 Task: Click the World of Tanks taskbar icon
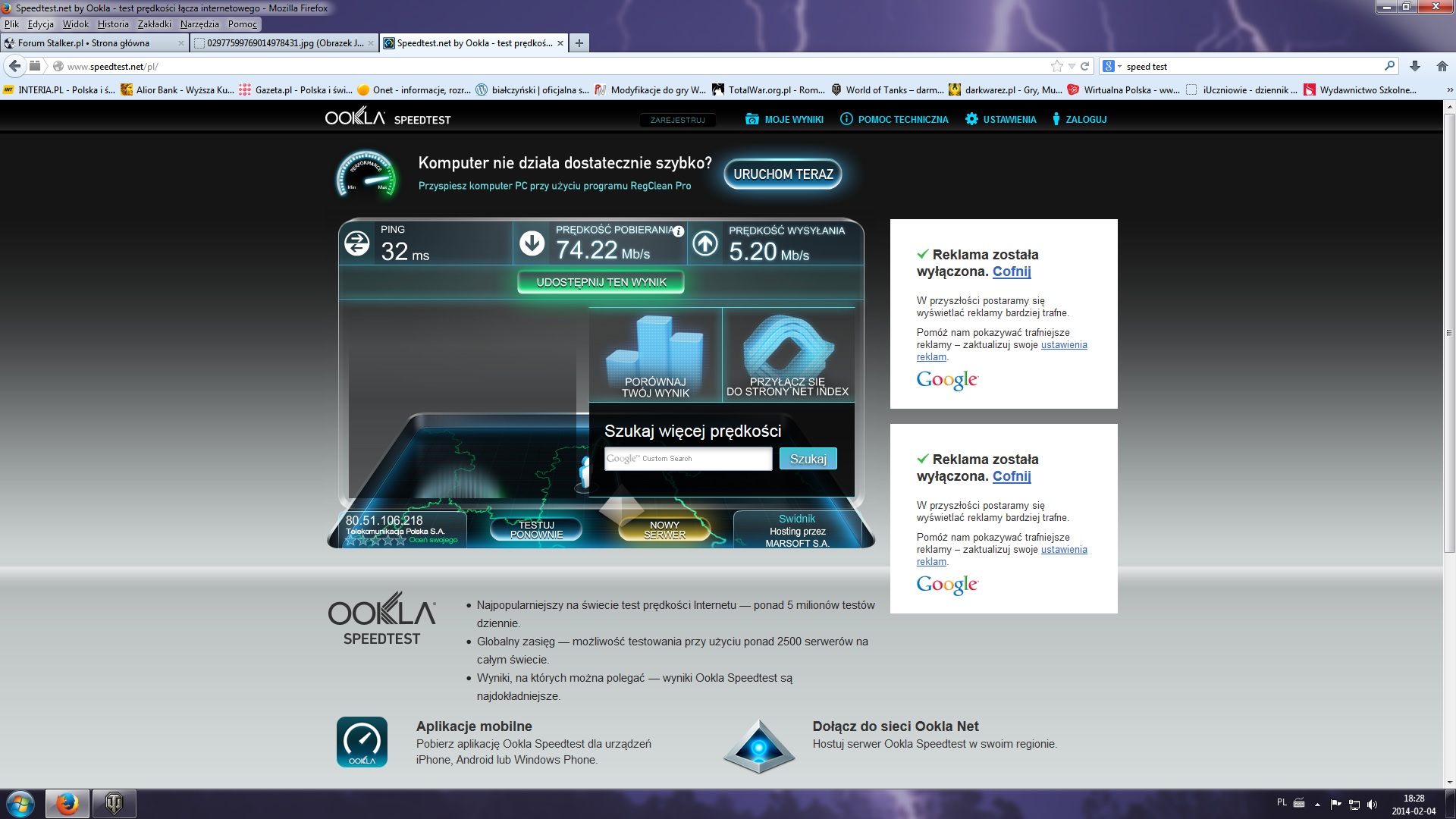[115, 804]
